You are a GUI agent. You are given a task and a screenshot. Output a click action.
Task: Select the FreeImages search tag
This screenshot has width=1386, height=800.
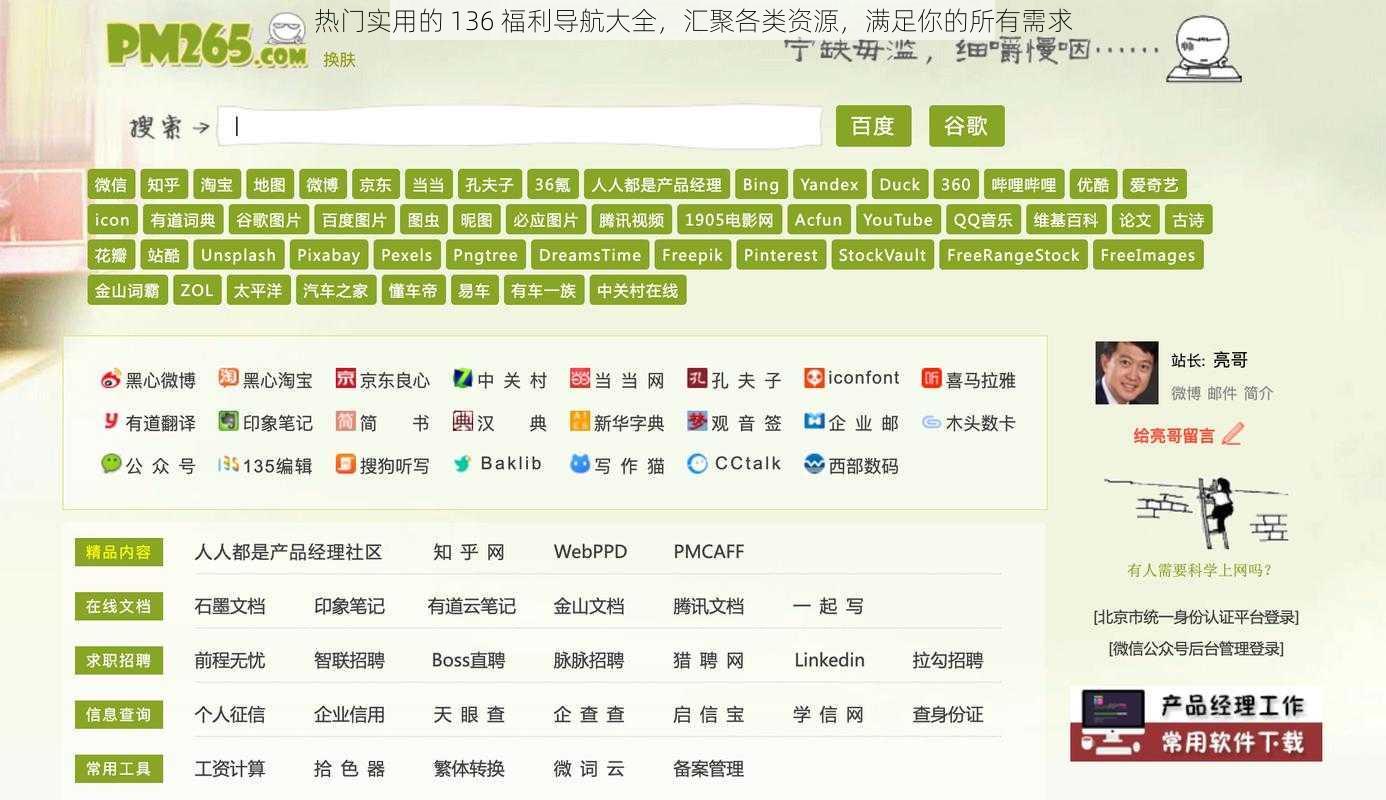coord(1148,255)
